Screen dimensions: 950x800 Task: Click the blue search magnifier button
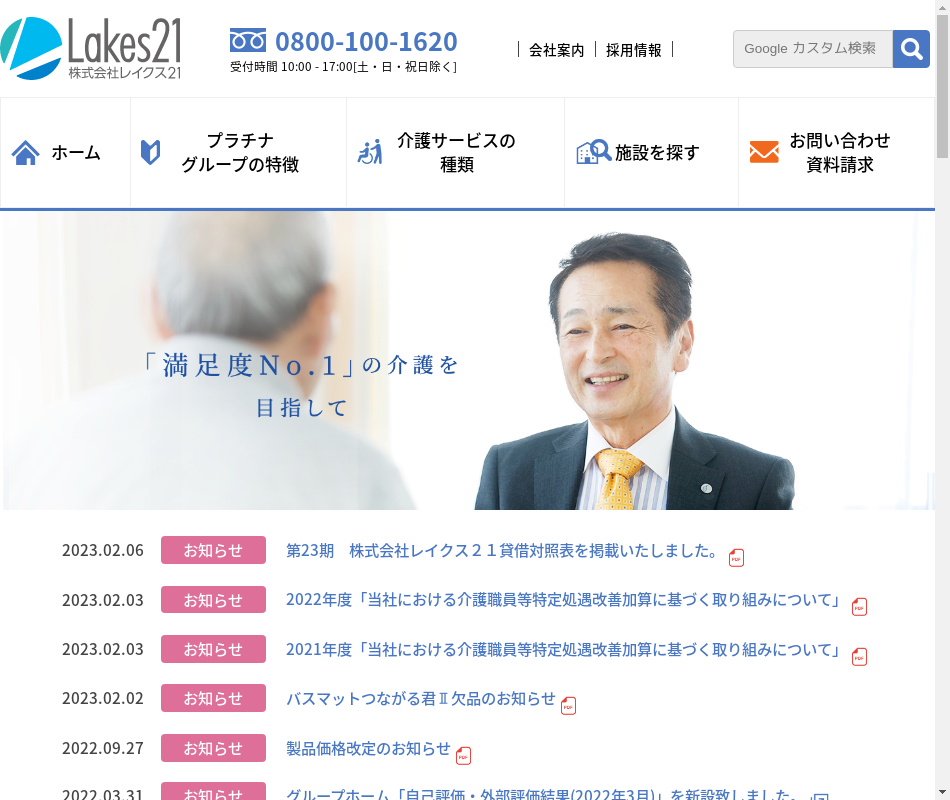tap(911, 48)
